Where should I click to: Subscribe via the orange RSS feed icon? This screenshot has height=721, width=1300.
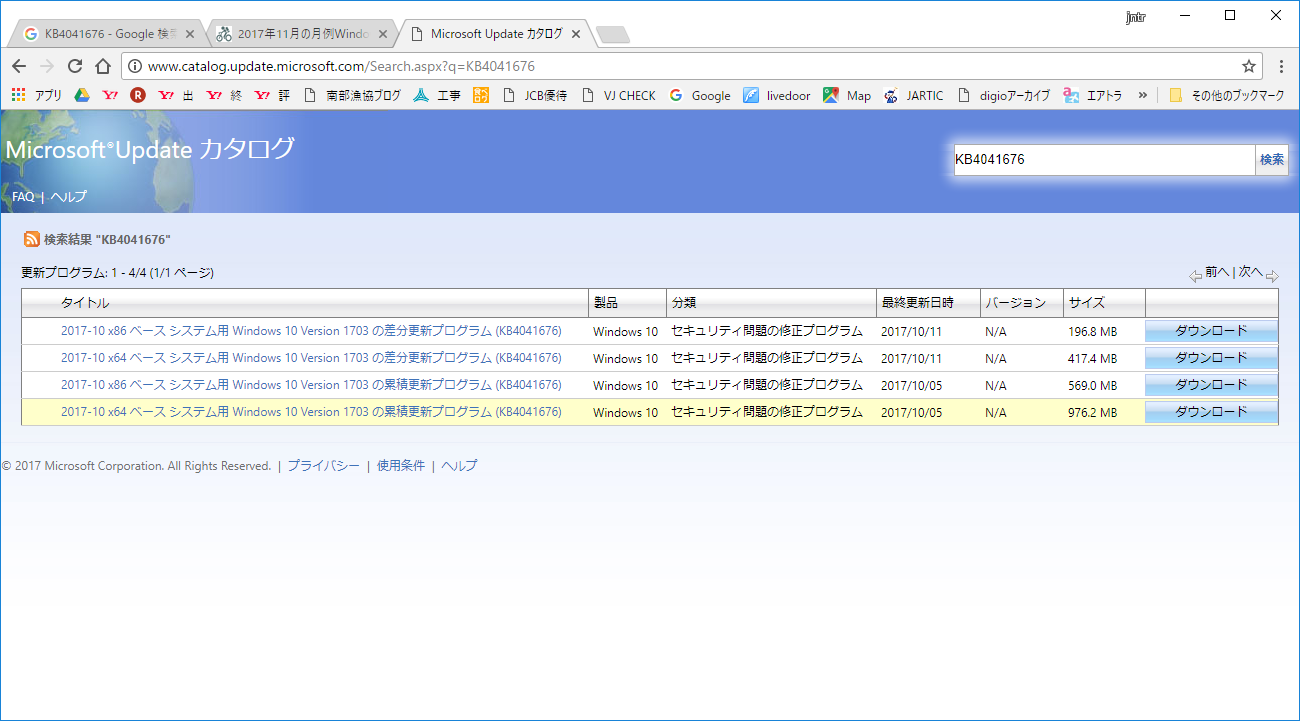click(x=32, y=239)
